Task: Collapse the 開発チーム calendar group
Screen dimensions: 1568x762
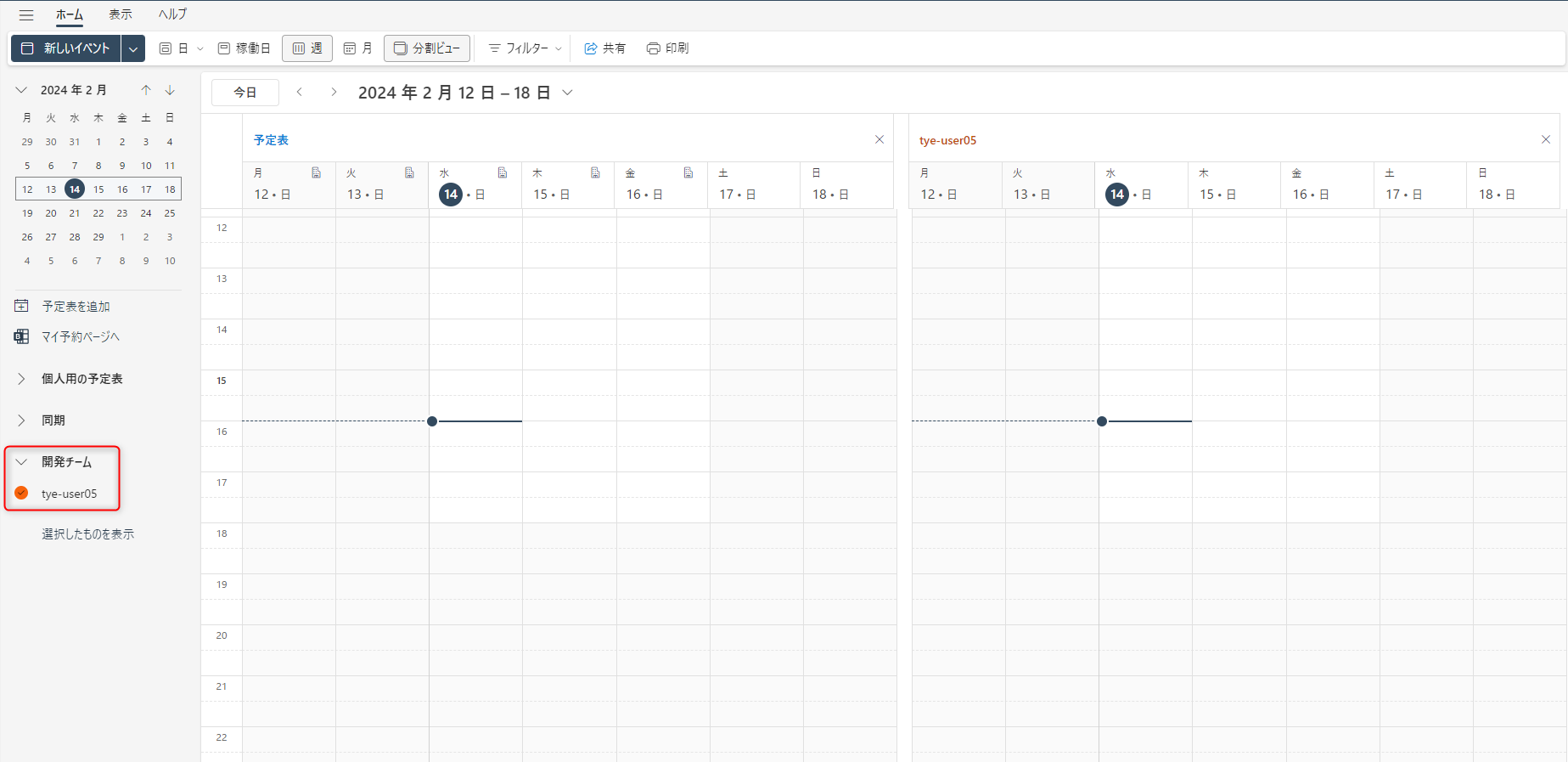Action: coord(22,462)
